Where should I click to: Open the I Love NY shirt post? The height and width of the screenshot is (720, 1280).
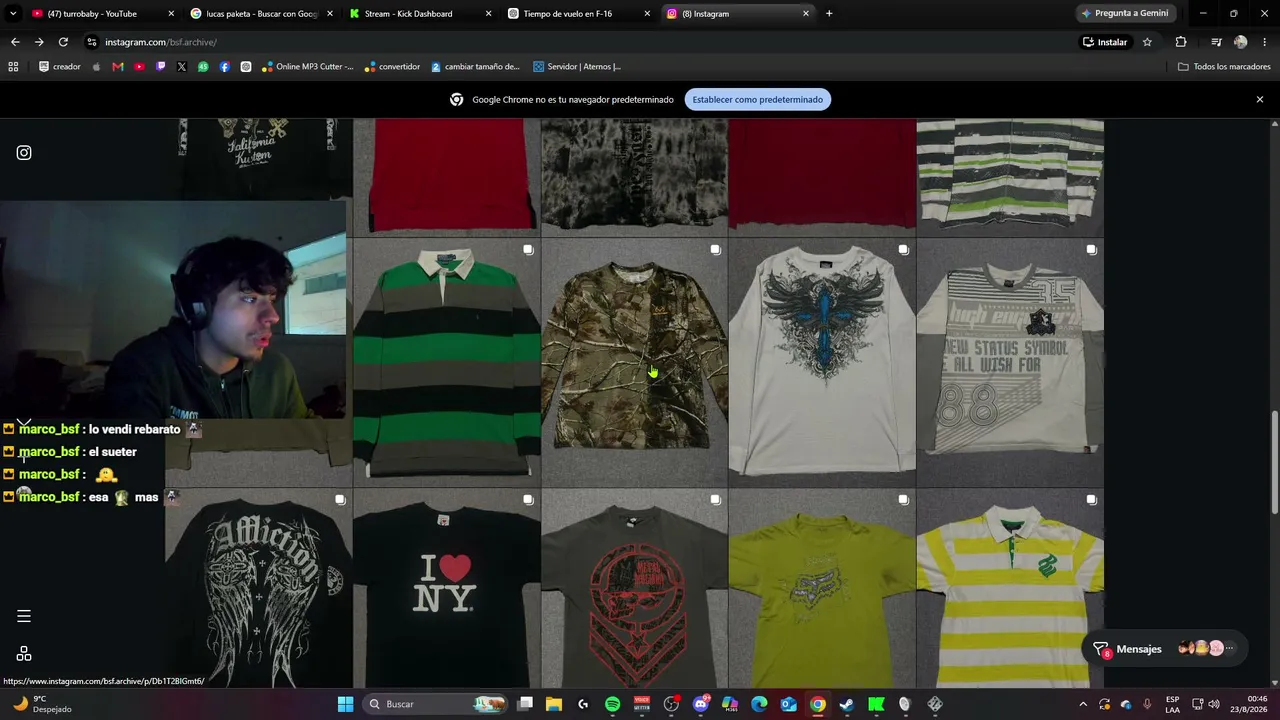pyautogui.click(x=446, y=588)
